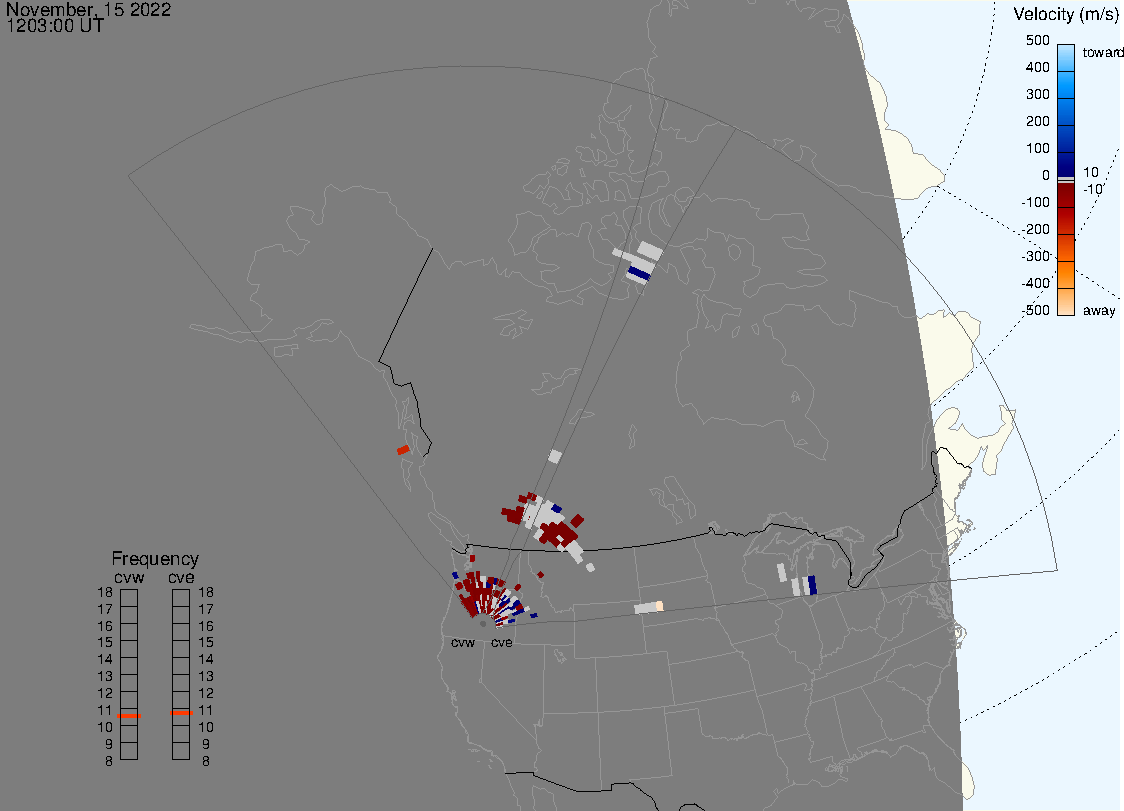
Task: Click the "cve" heading above frequency bar
Action: point(181,577)
